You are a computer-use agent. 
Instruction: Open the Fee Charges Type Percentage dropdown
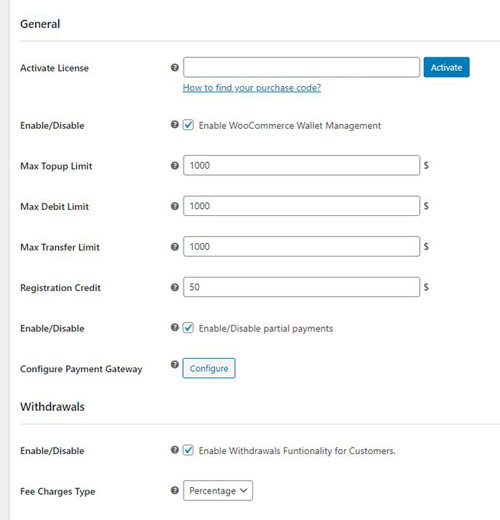point(218,490)
